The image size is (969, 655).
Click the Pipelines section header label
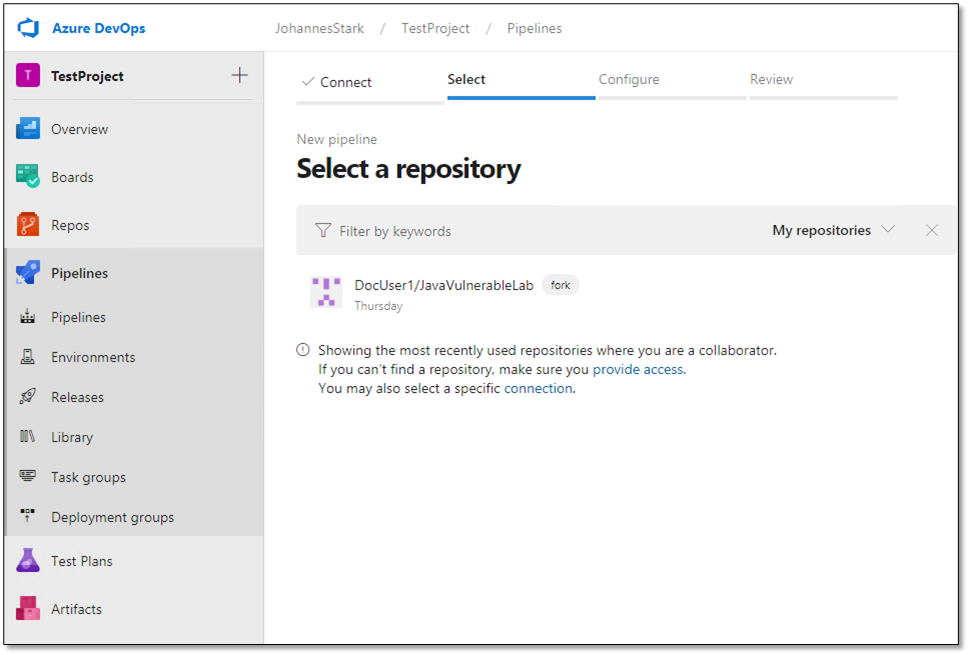click(80, 273)
